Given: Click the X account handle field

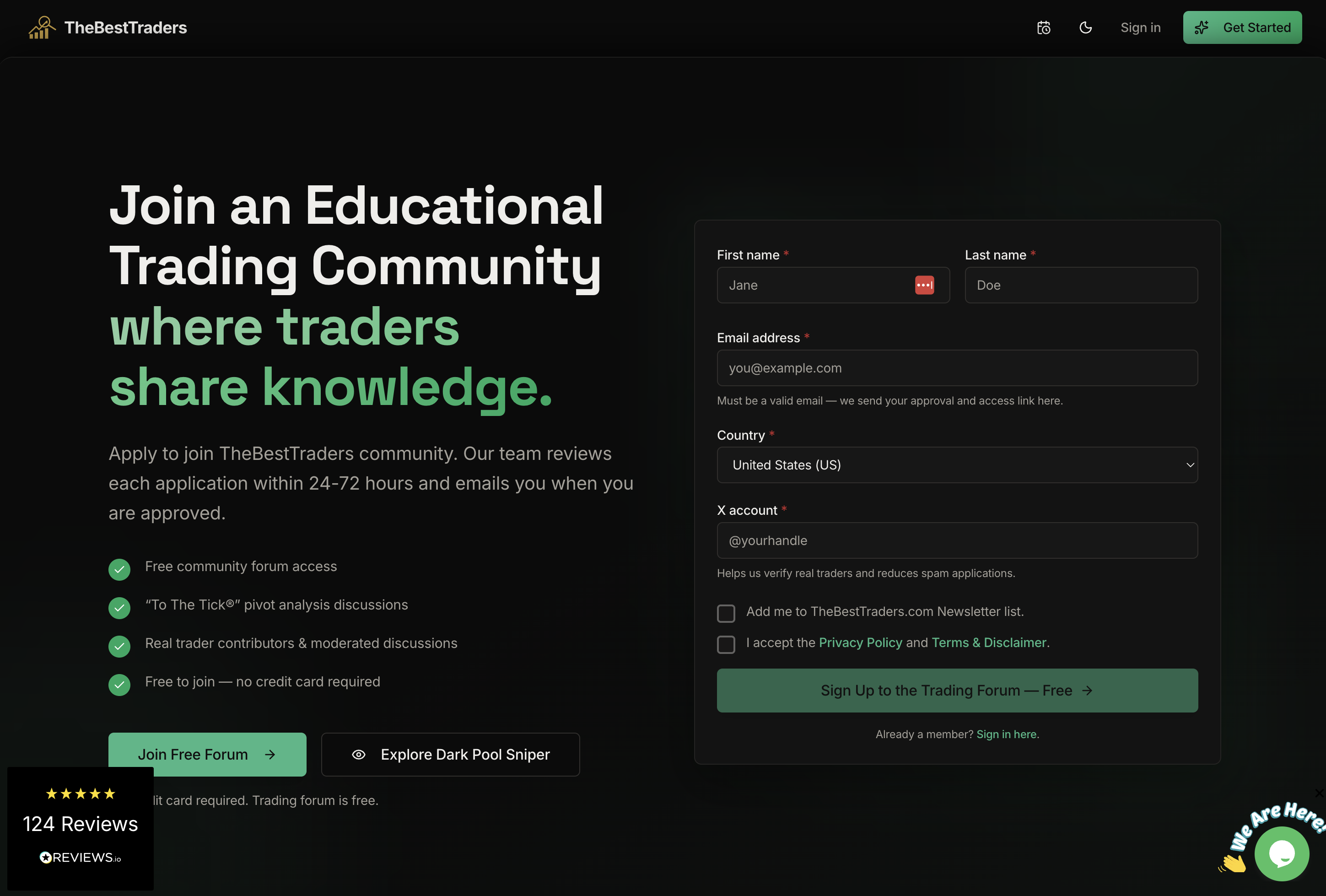Looking at the screenshot, I should click(x=957, y=540).
